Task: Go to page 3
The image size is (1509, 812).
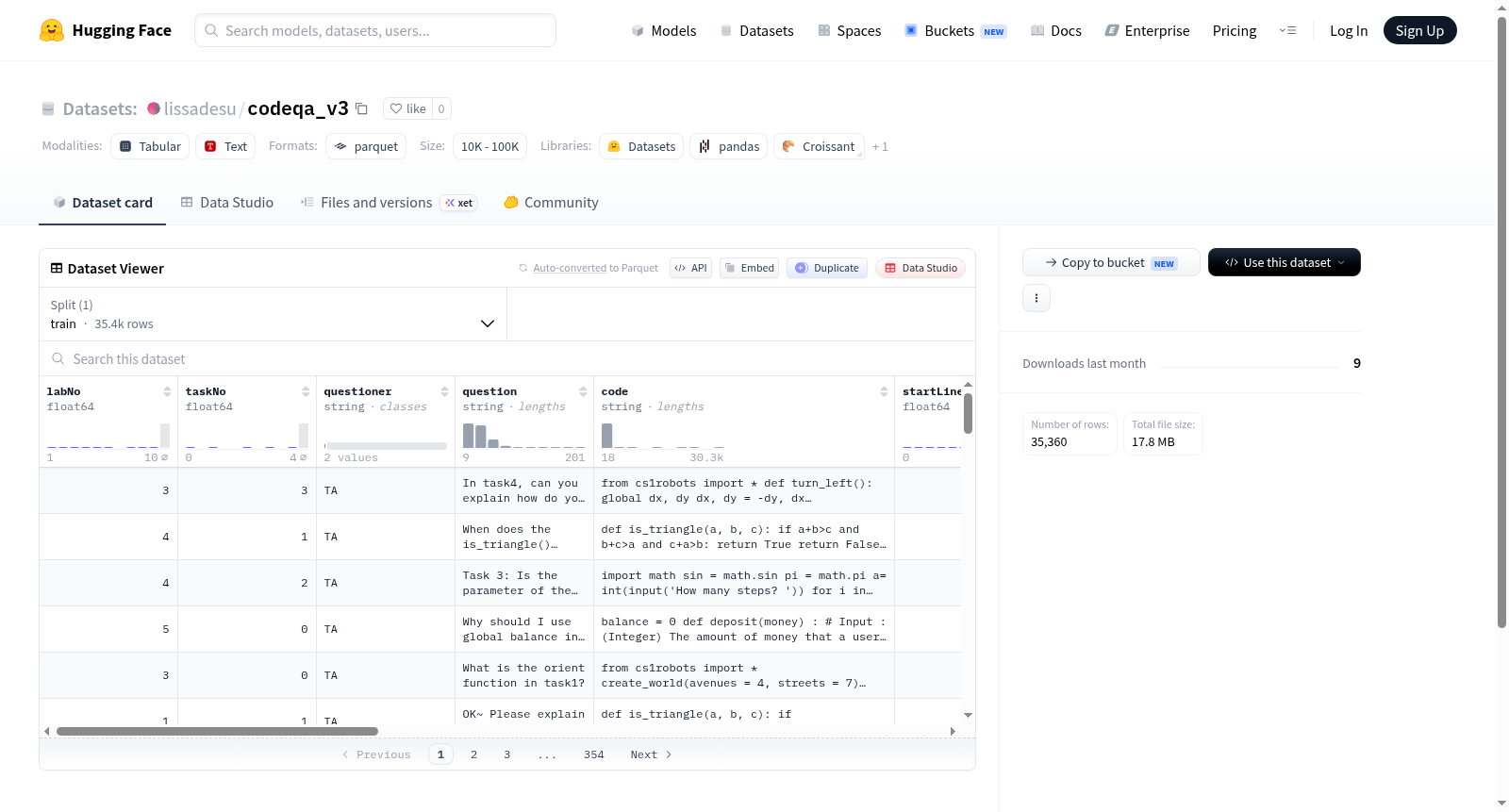Action: [x=507, y=754]
